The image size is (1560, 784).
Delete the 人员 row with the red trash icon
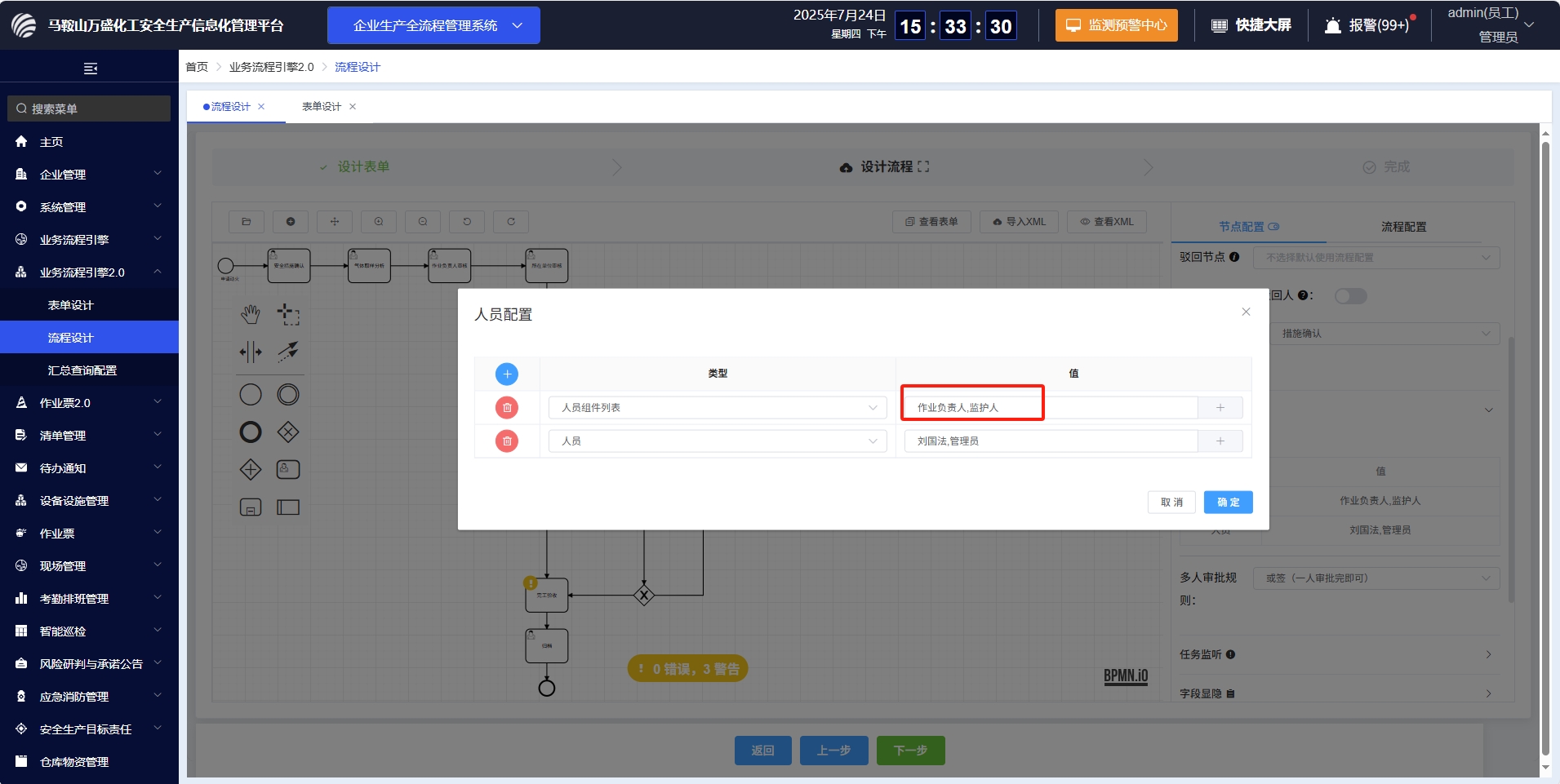point(507,441)
